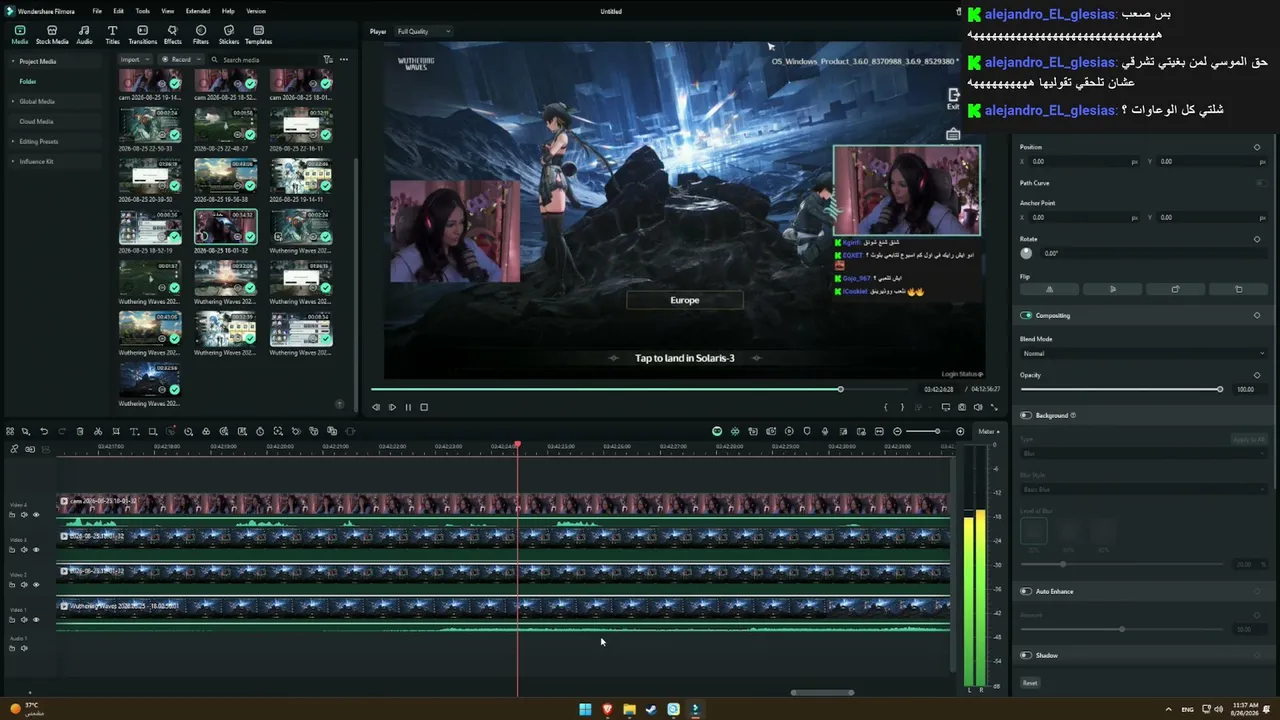The image size is (1280, 720).
Task: Go to the Transitions tab
Action: pyautogui.click(x=142, y=35)
